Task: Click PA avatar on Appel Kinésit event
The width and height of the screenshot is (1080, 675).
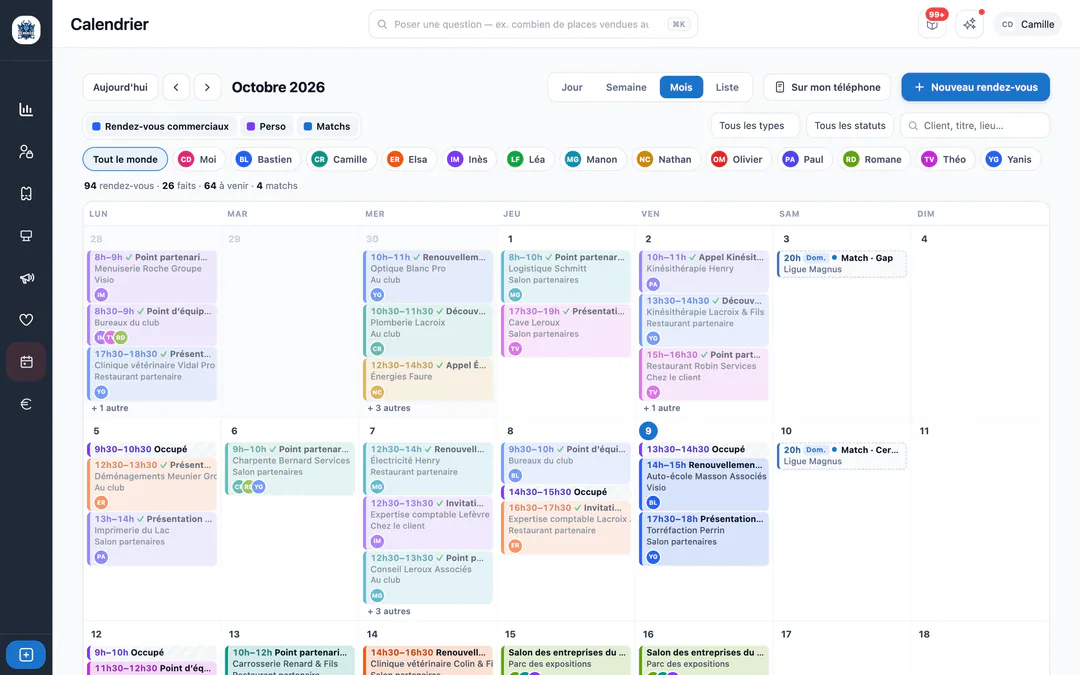Action: click(x=653, y=284)
